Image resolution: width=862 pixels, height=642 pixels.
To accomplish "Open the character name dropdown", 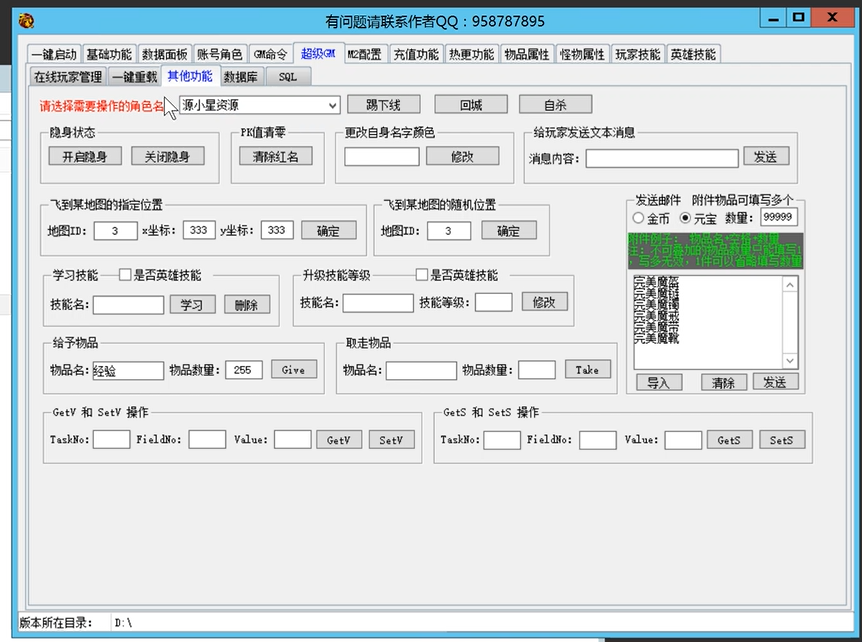I will 332,105.
